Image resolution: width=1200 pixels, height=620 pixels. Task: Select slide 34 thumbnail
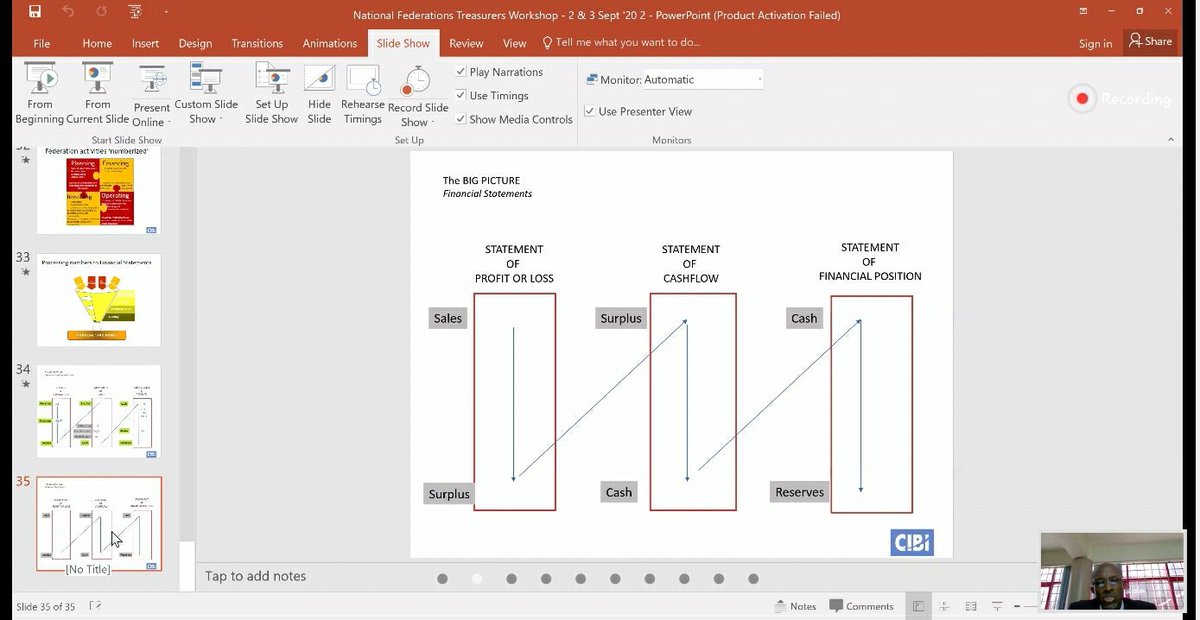pyautogui.click(x=98, y=412)
